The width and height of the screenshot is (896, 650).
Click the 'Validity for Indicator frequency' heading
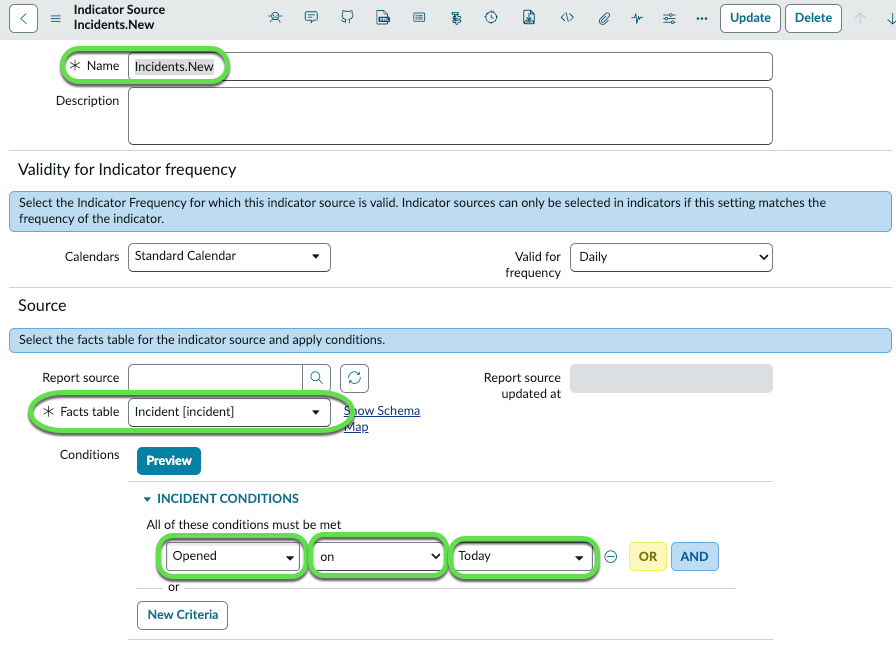pos(127,170)
